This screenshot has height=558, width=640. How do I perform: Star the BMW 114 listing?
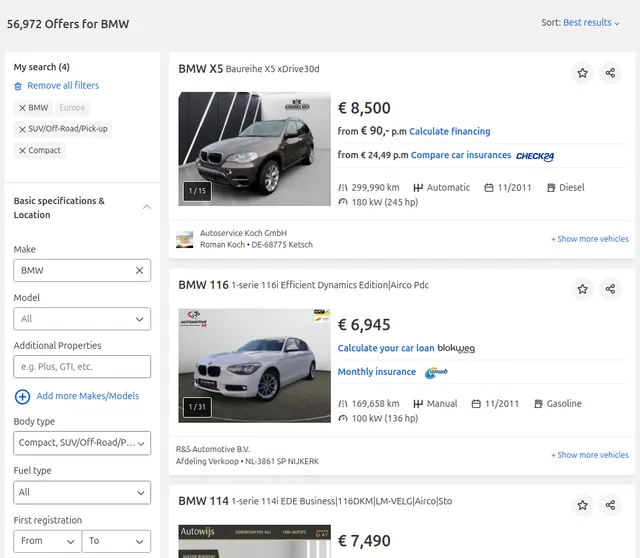click(582, 505)
